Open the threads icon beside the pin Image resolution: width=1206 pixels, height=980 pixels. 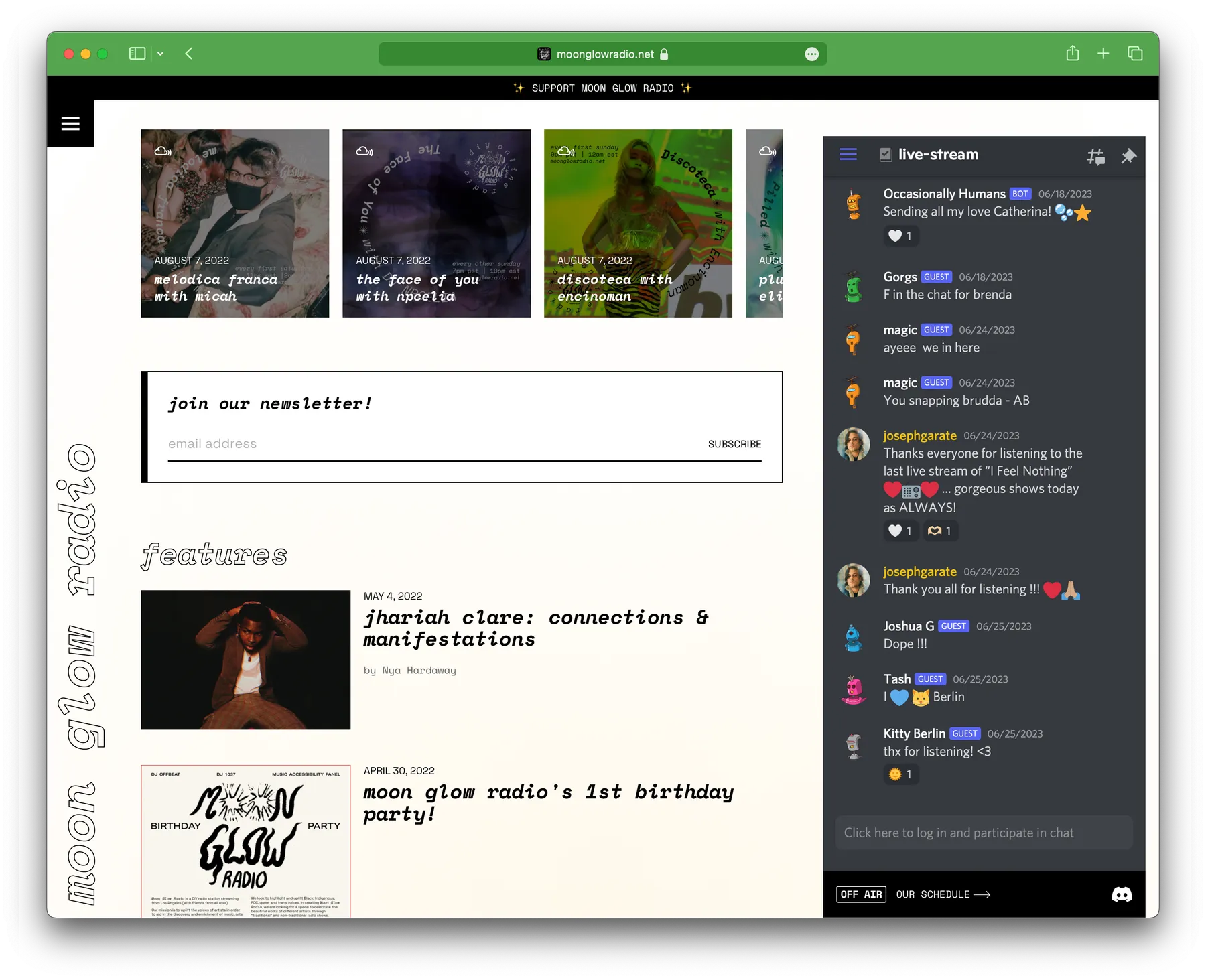pyautogui.click(x=1096, y=155)
